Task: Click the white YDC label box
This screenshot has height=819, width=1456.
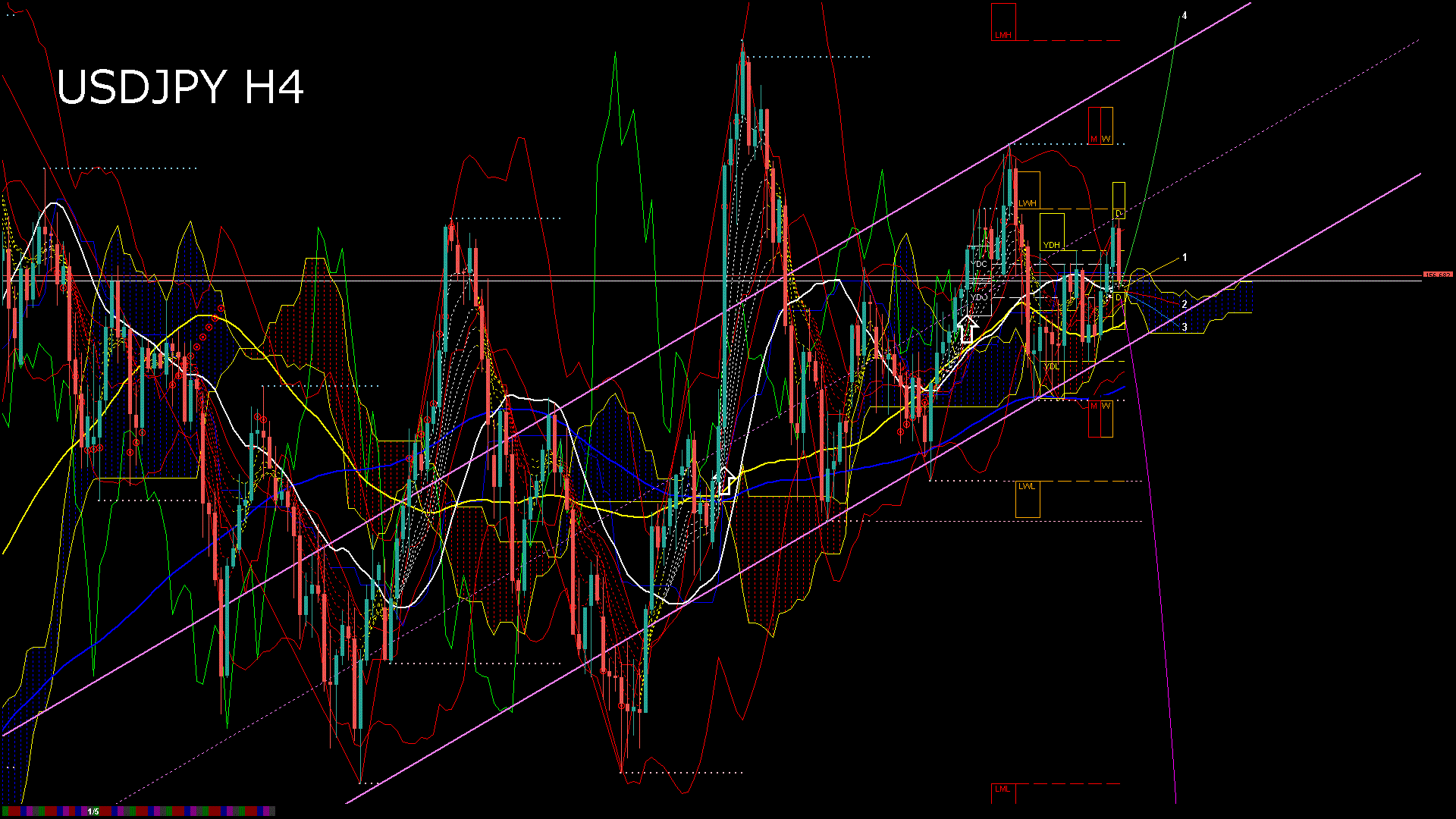Action: (x=979, y=264)
